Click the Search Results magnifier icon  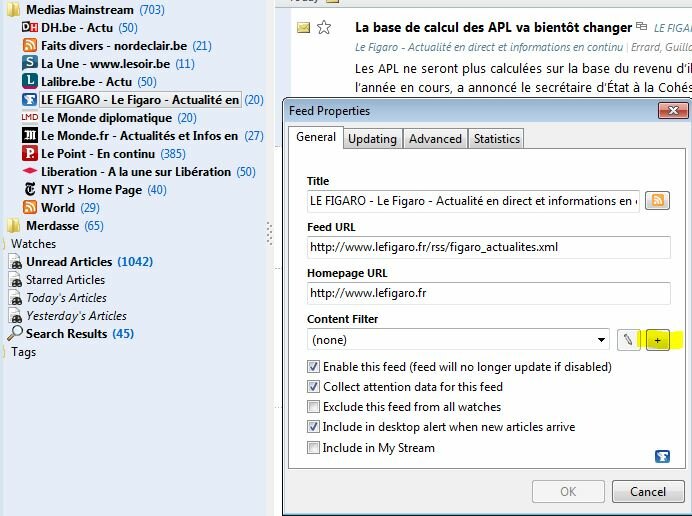pyautogui.click(x=15, y=333)
